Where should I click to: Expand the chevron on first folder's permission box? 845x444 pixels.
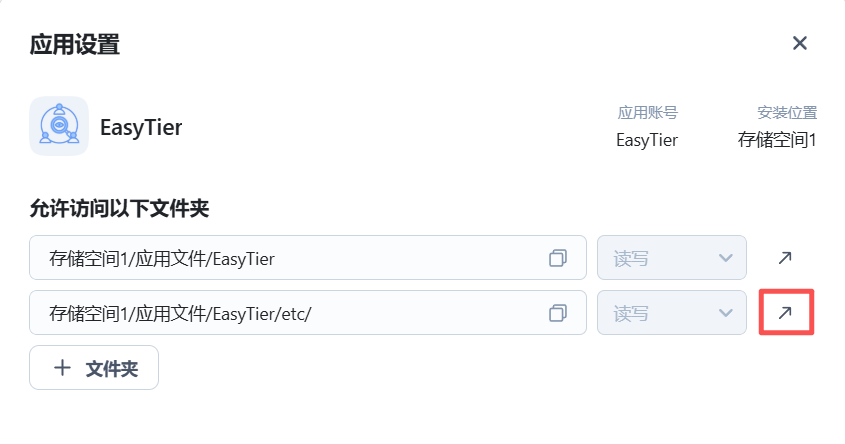coord(726,258)
